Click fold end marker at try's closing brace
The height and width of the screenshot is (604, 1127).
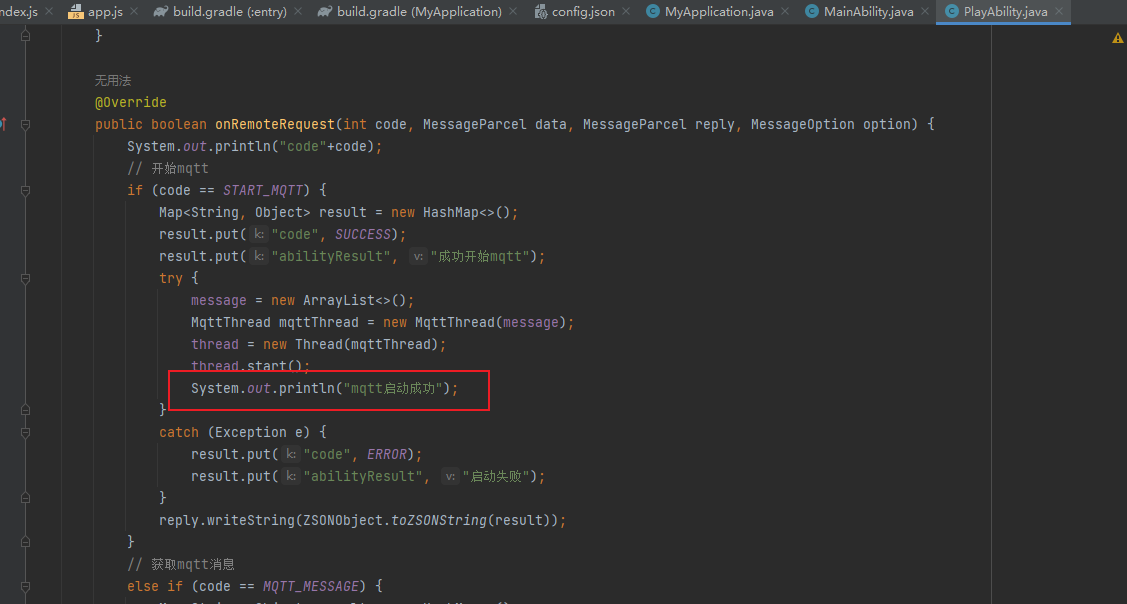tap(25, 410)
